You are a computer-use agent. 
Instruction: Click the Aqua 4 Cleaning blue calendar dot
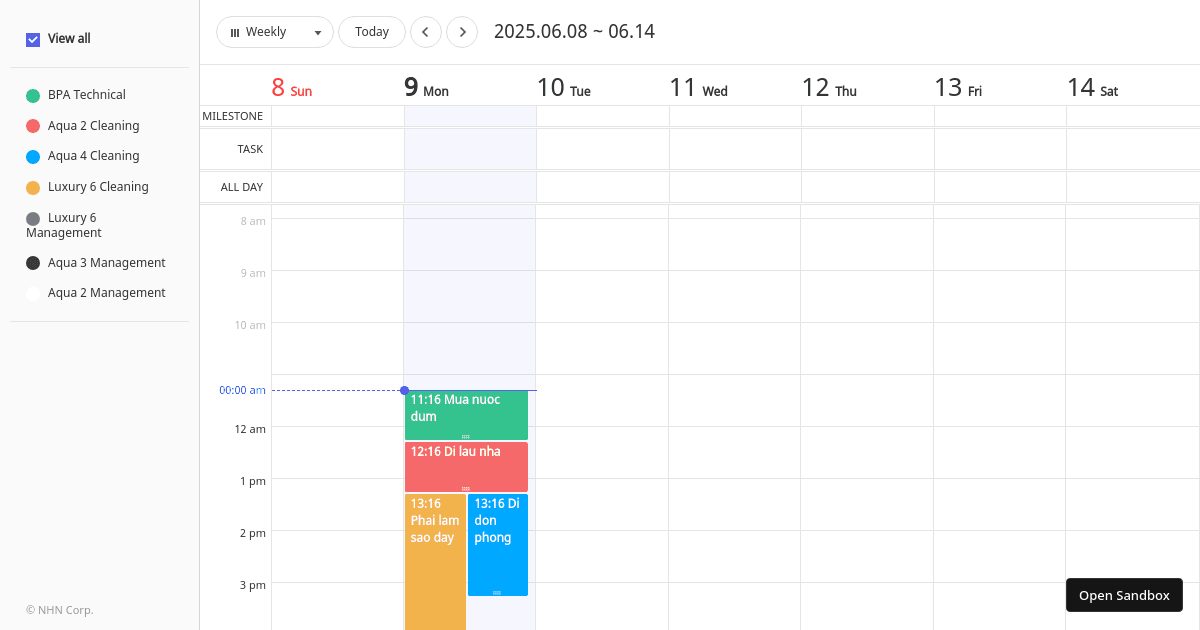point(31,156)
